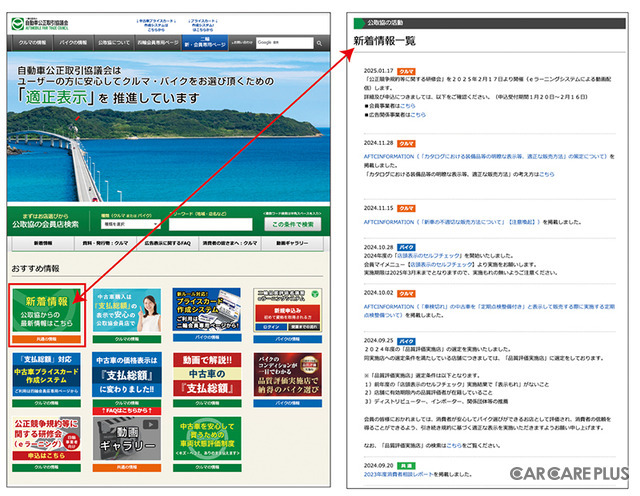Click the green 共通 tag beside 2024.09.20
This screenshot has height=496, width=640.
(406, 466)
